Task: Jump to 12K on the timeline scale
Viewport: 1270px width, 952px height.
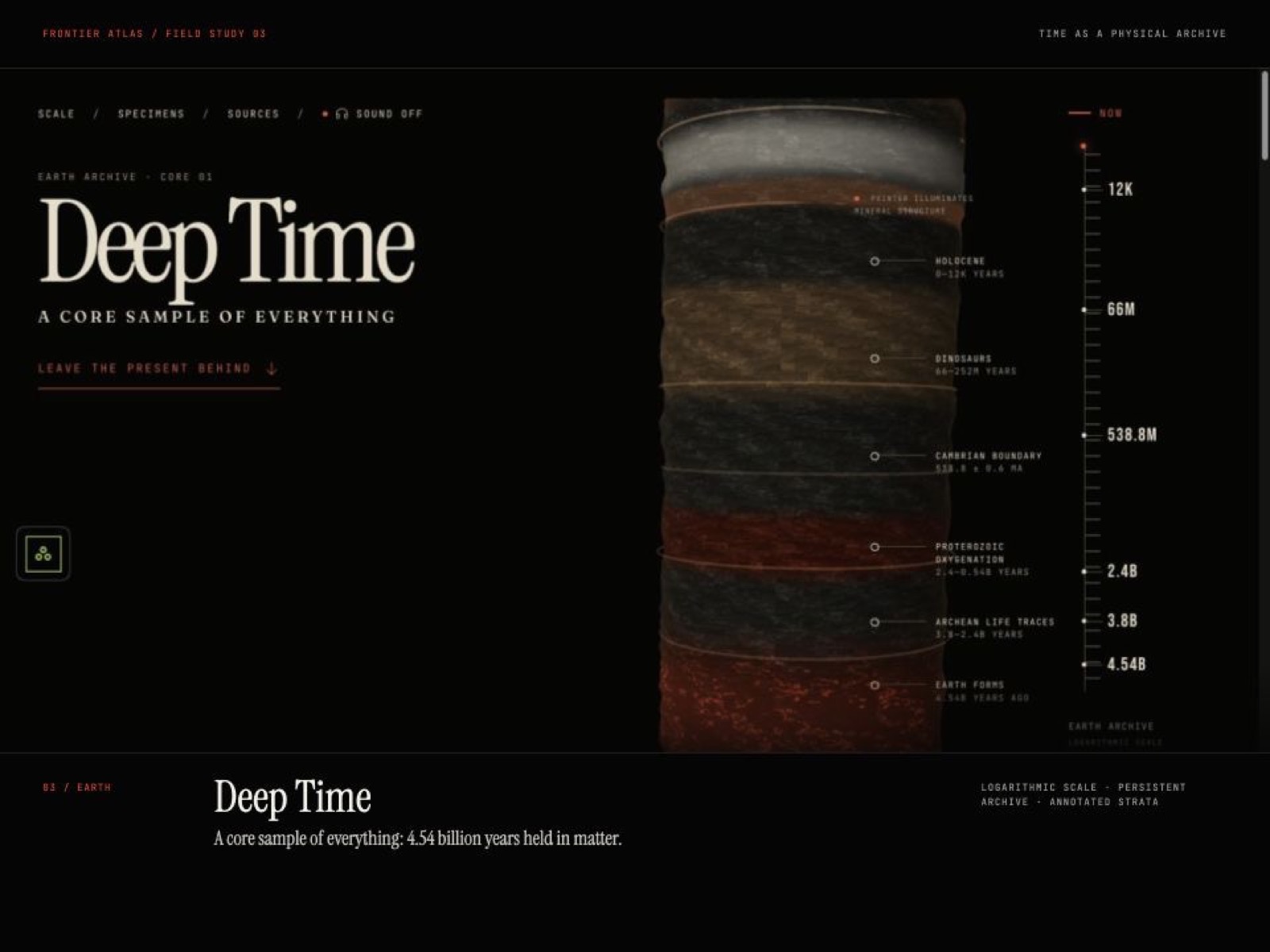Action: click(x=1120, y=190)
